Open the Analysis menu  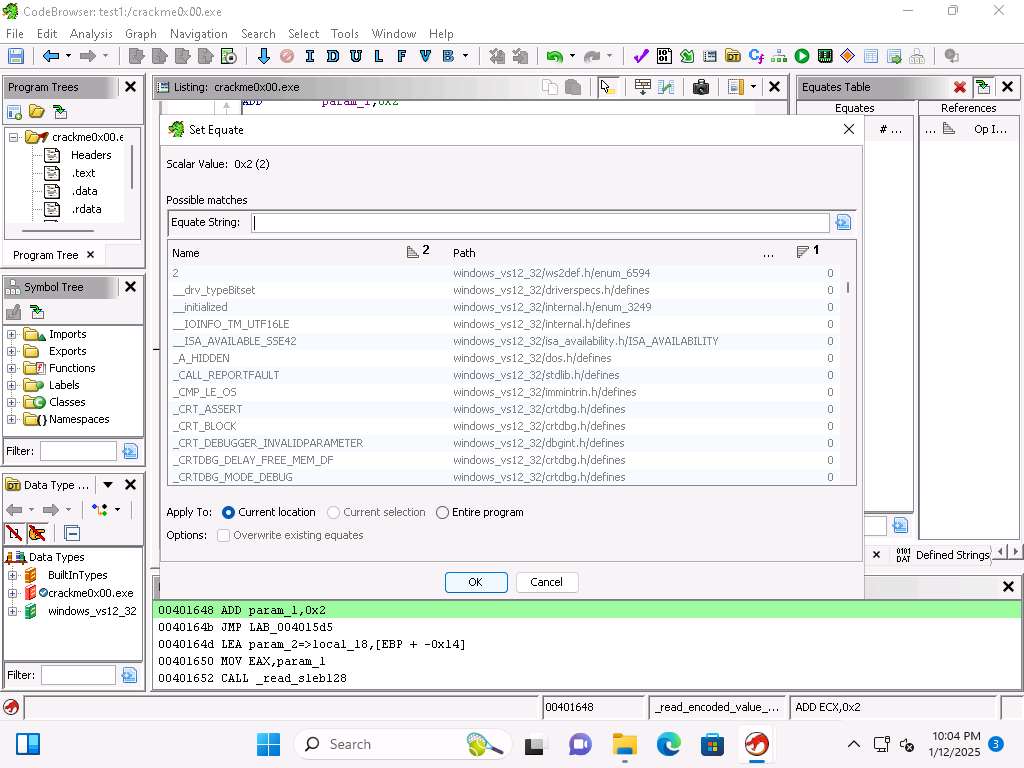91,33
